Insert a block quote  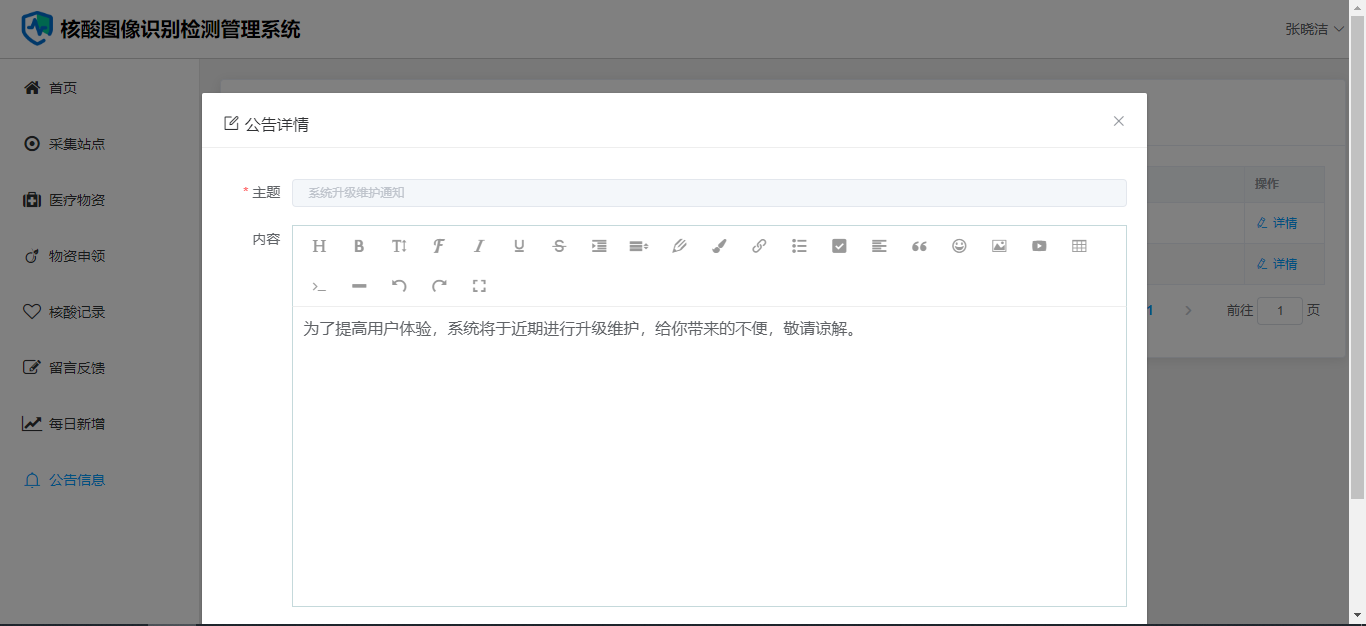[x=919, y=246]
